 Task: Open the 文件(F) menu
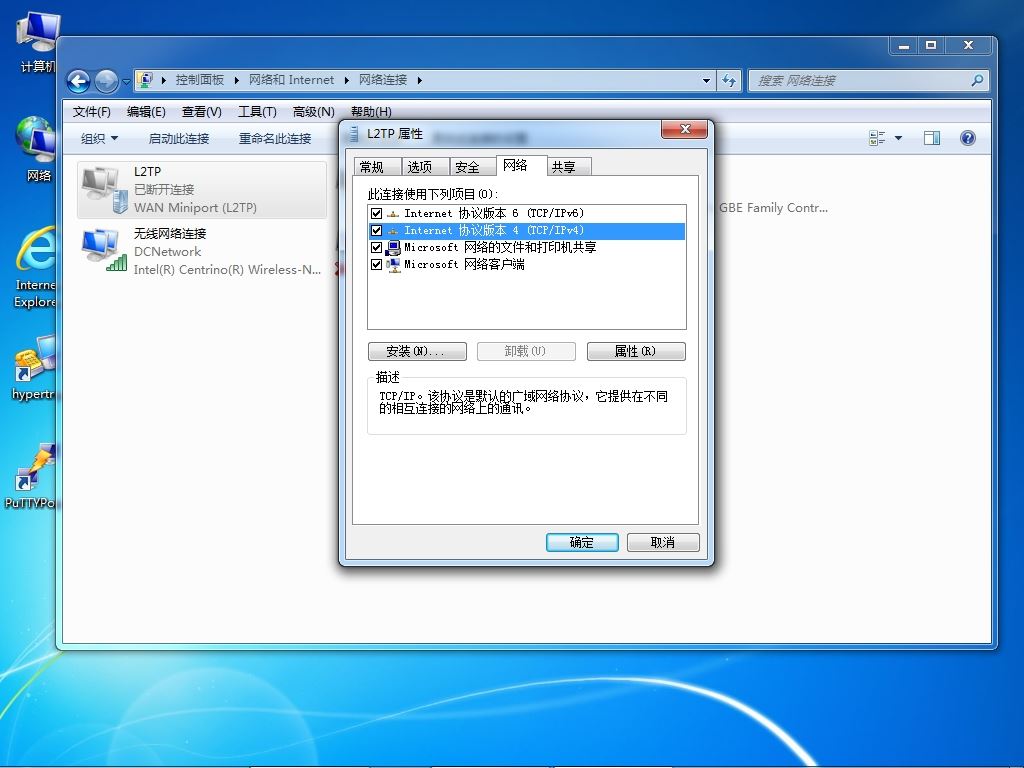click(x=91, y=112)
